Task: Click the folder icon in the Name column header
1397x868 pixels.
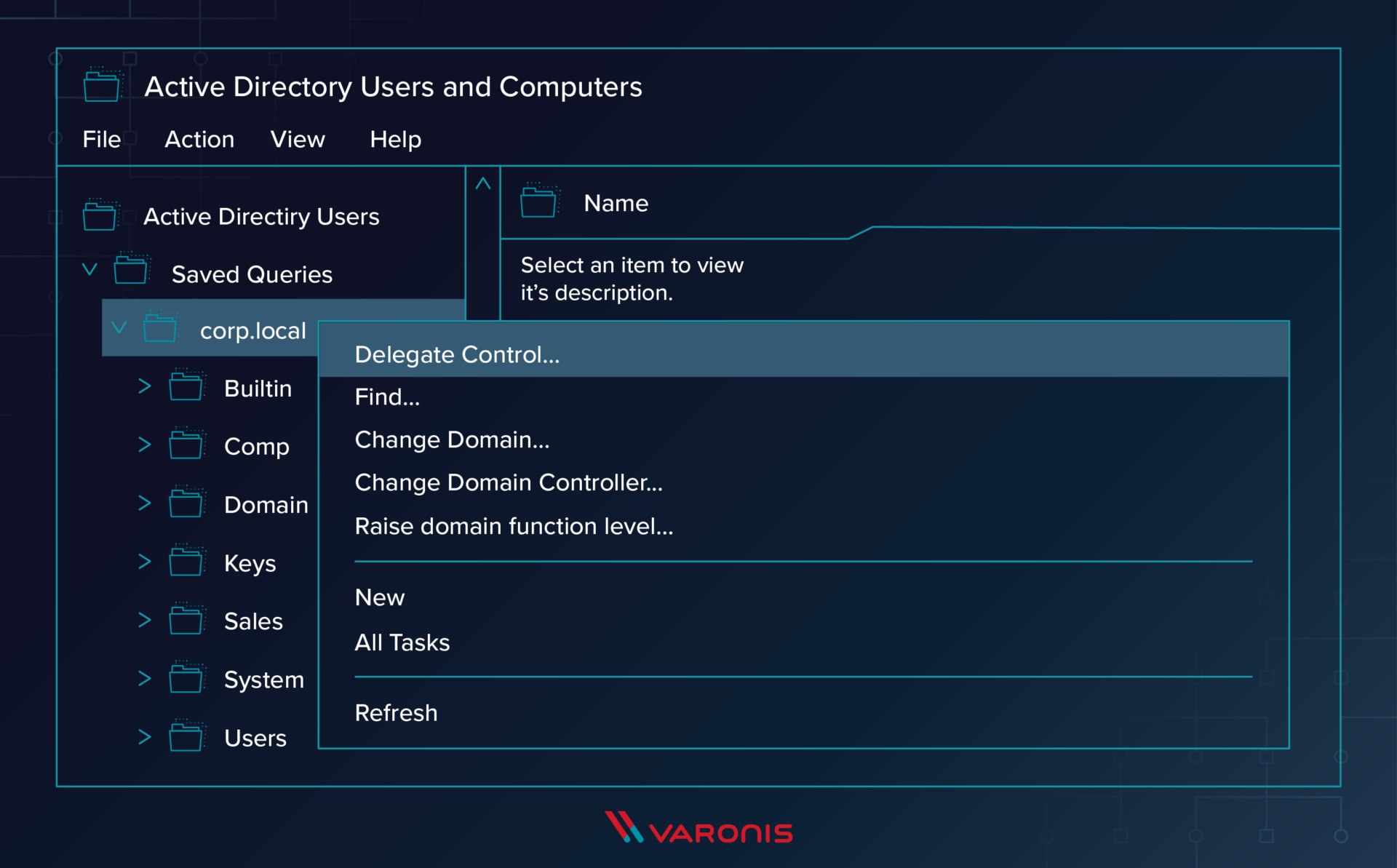Action: click(539, 202)
